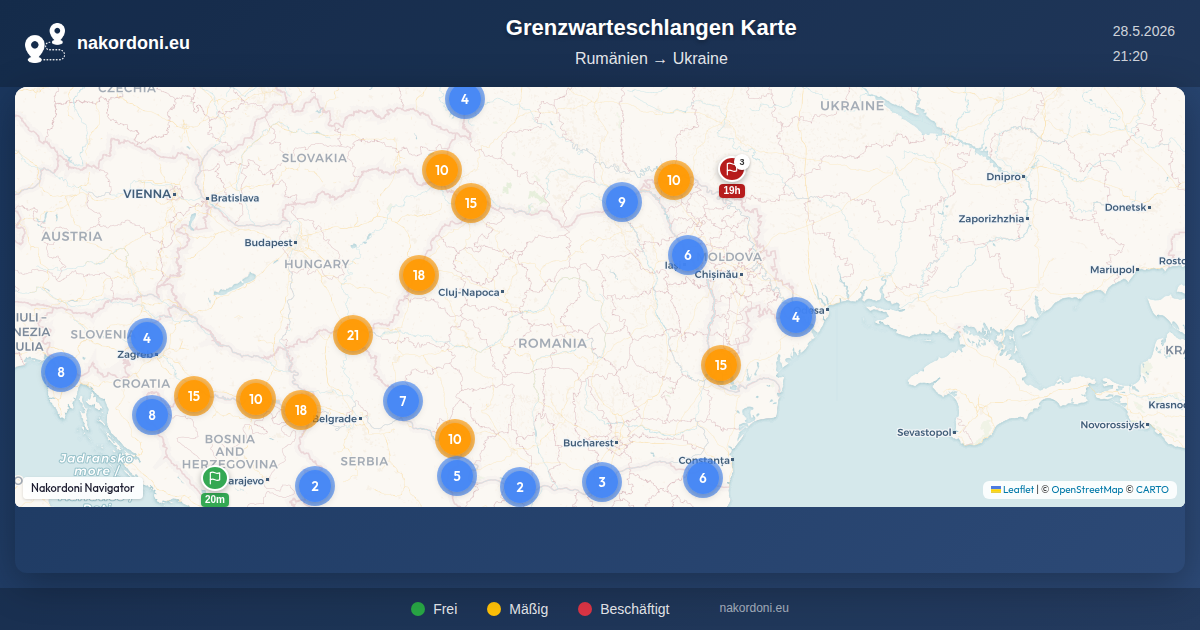The width and height of the screenshot is (1200, 630).
Task: Open the green flag marker labeled 20m
Action: click(214, 479)
